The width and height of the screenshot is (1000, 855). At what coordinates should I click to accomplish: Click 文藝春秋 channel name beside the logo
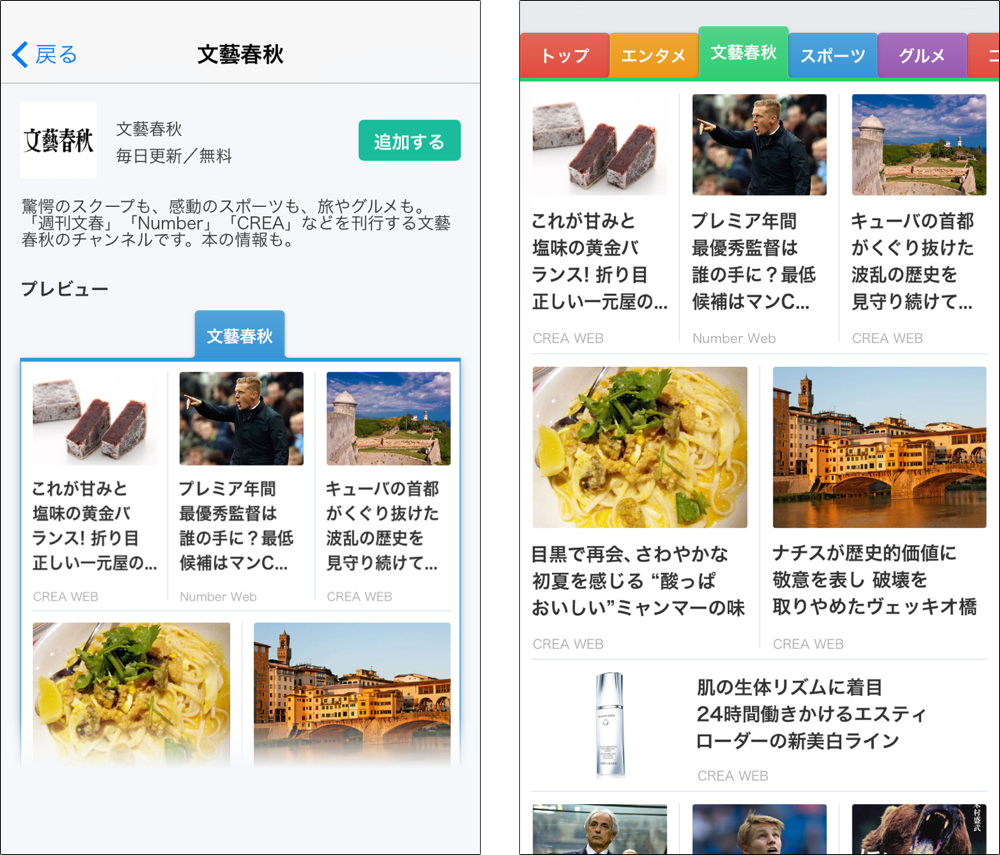149,129
